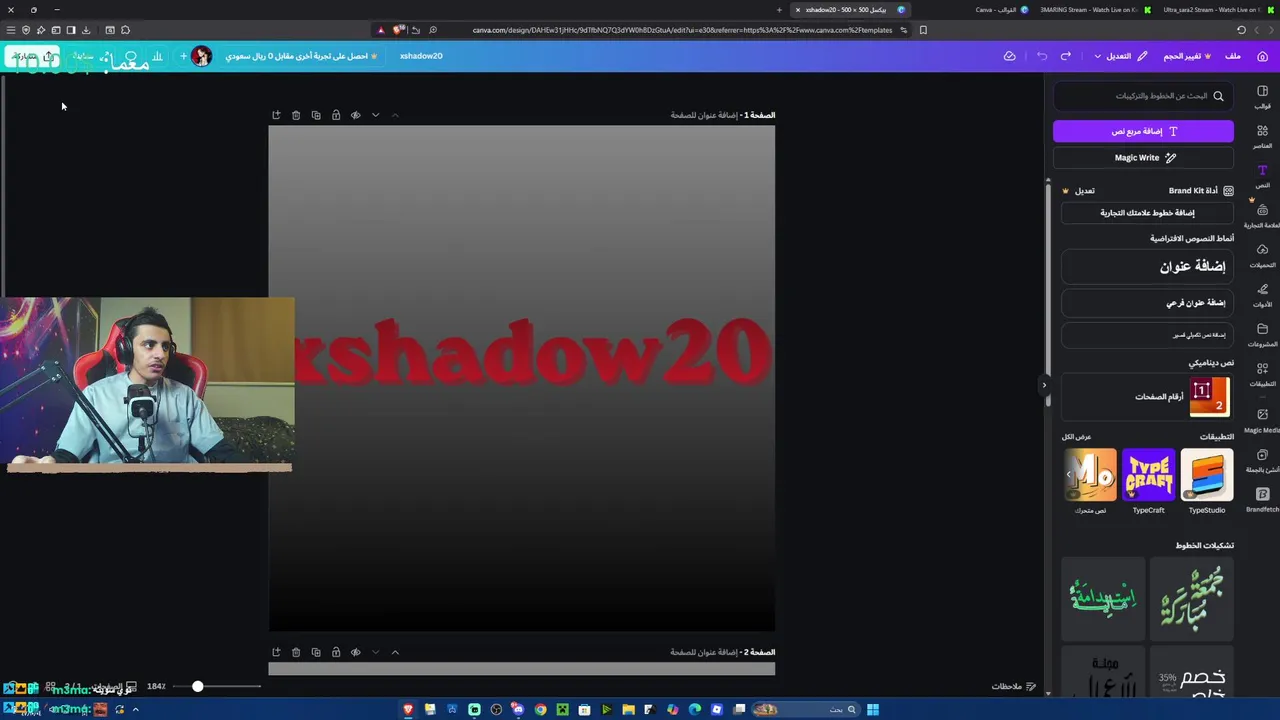Delete page 1 with trash icon
This screenshot has height=720, width=1280.
pos(296,115)
